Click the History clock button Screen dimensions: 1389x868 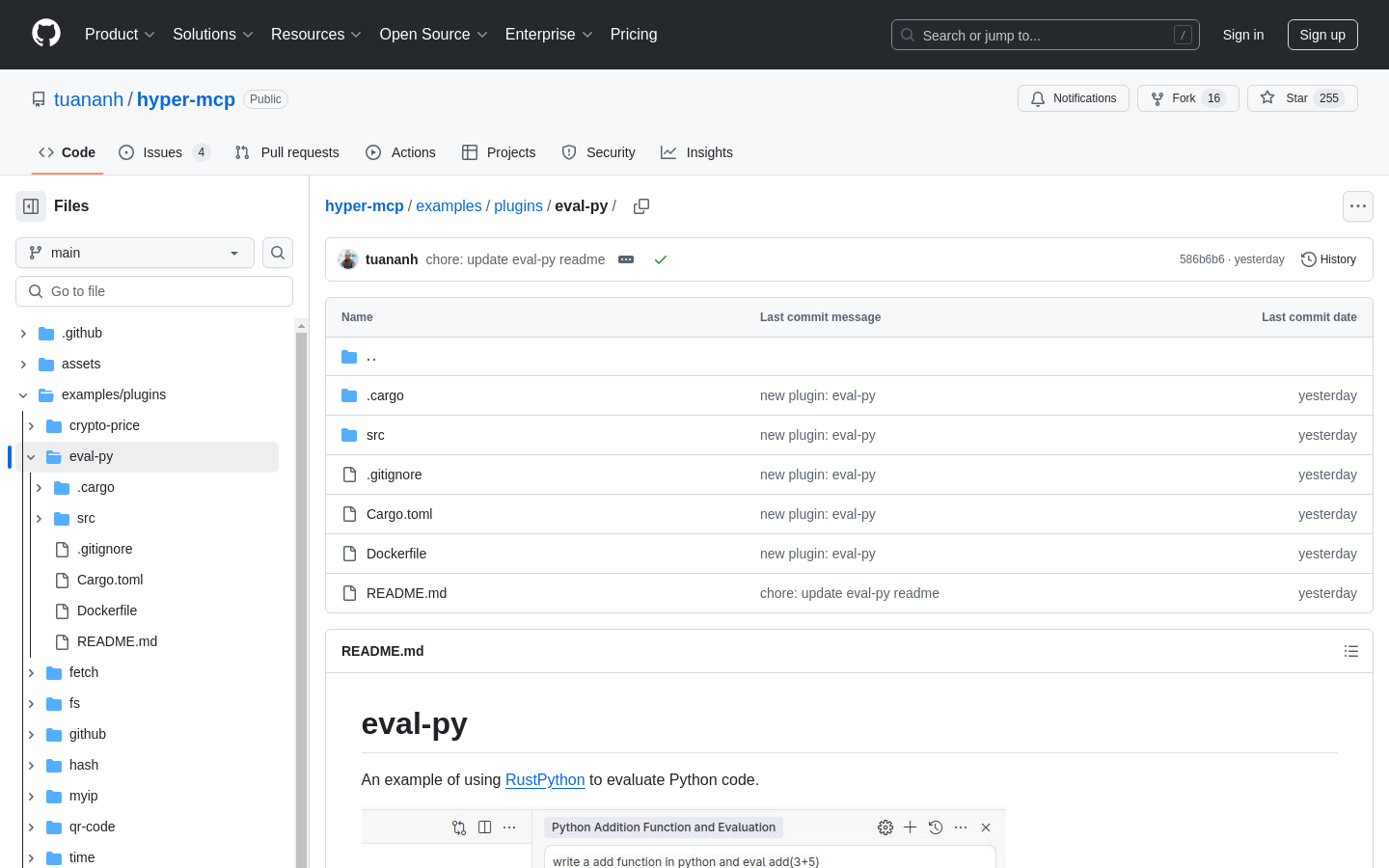[1328, 259]
